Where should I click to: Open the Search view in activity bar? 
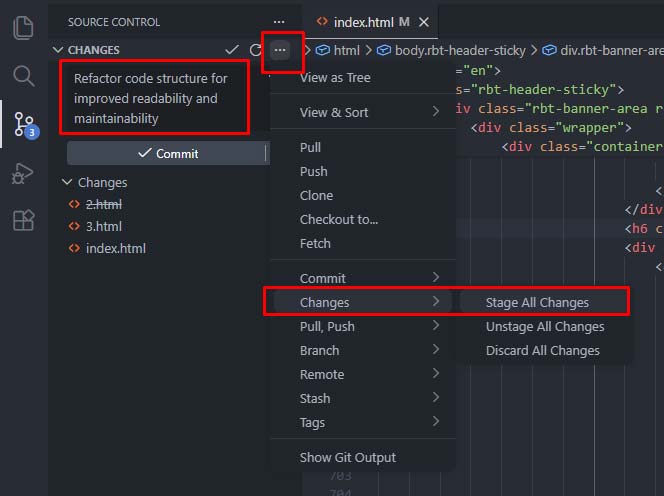pyautogui.click(x=23, y=76)
